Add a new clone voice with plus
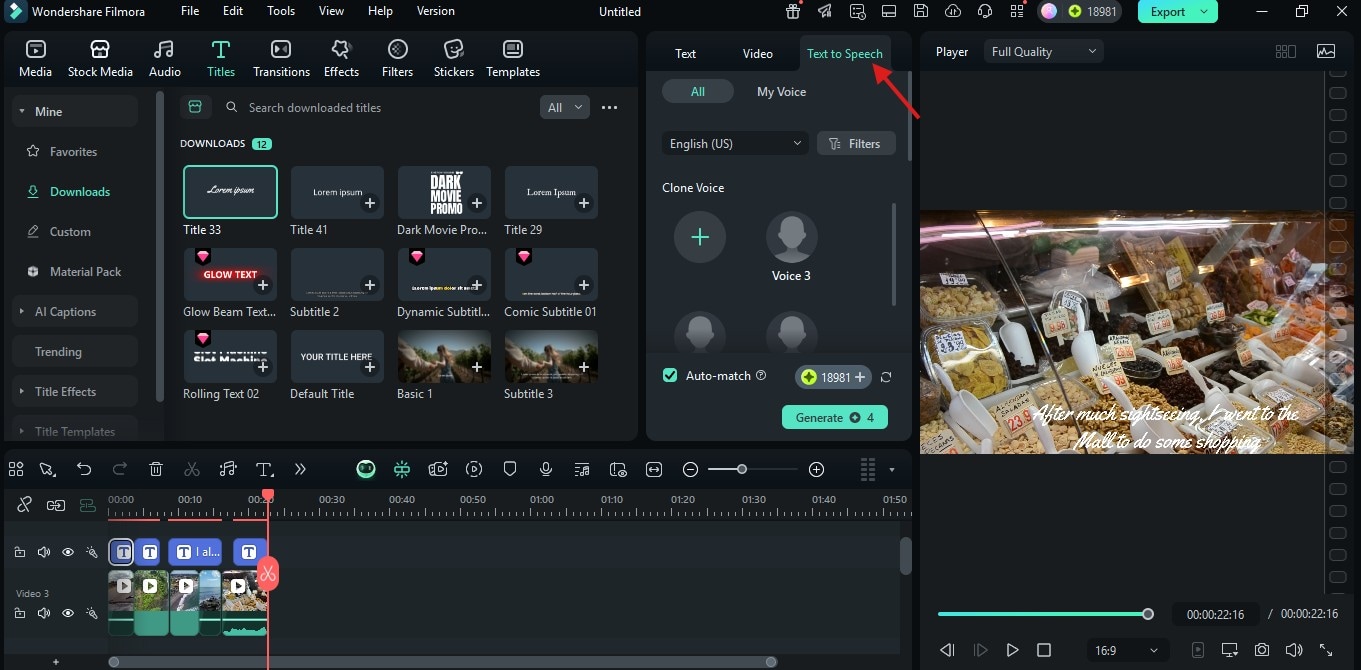 pos(700,237)
